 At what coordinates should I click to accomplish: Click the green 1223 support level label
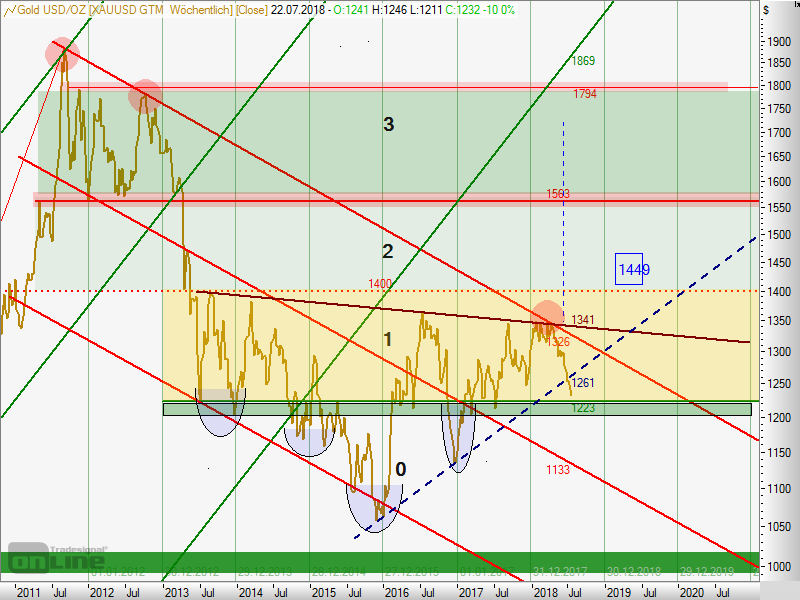coord(585,409)
